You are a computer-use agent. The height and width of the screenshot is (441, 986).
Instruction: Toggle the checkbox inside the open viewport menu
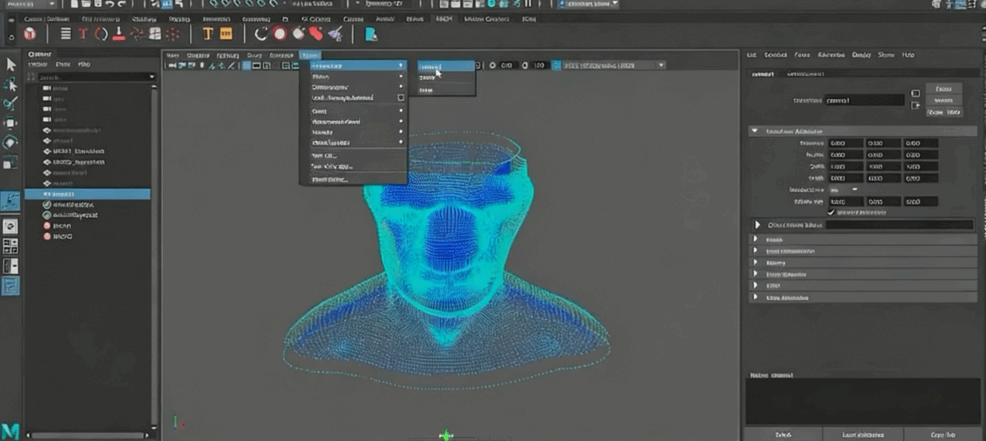(x=401, y=98)
